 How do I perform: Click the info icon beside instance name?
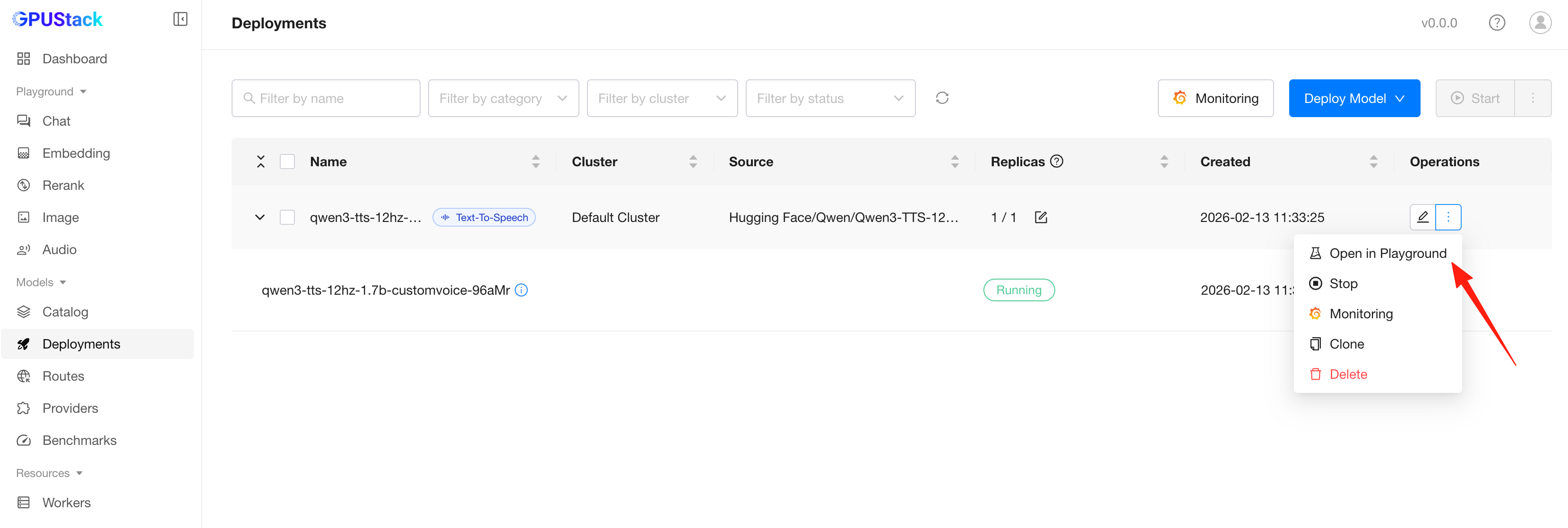pos(522,290)
